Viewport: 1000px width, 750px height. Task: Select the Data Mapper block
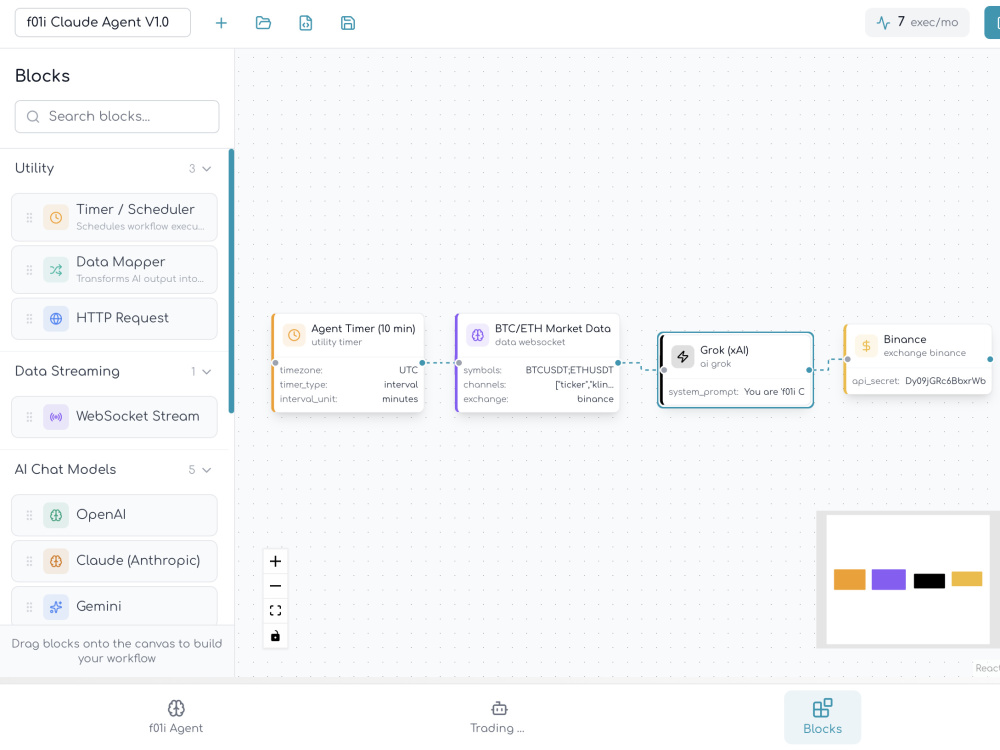tap(114, 270)
